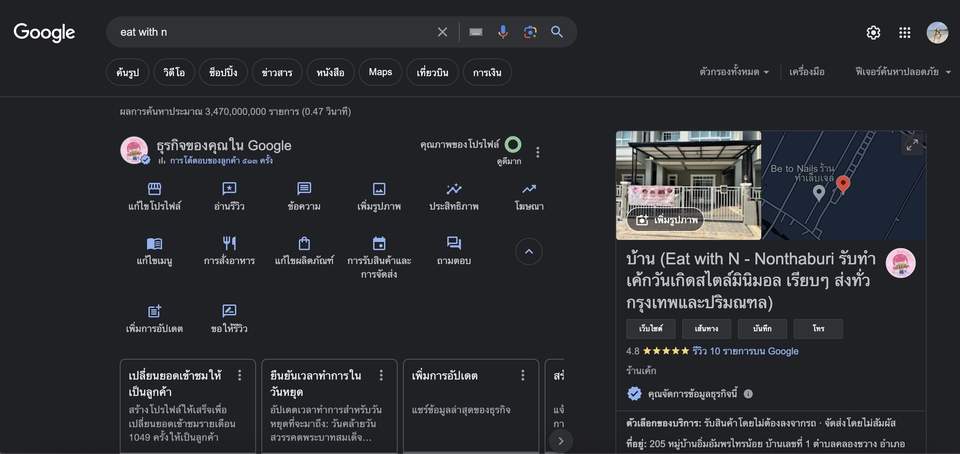Click ขอให้รีวิว request review icon
This screenshot has height=454, width=960.
coord(229,311)
